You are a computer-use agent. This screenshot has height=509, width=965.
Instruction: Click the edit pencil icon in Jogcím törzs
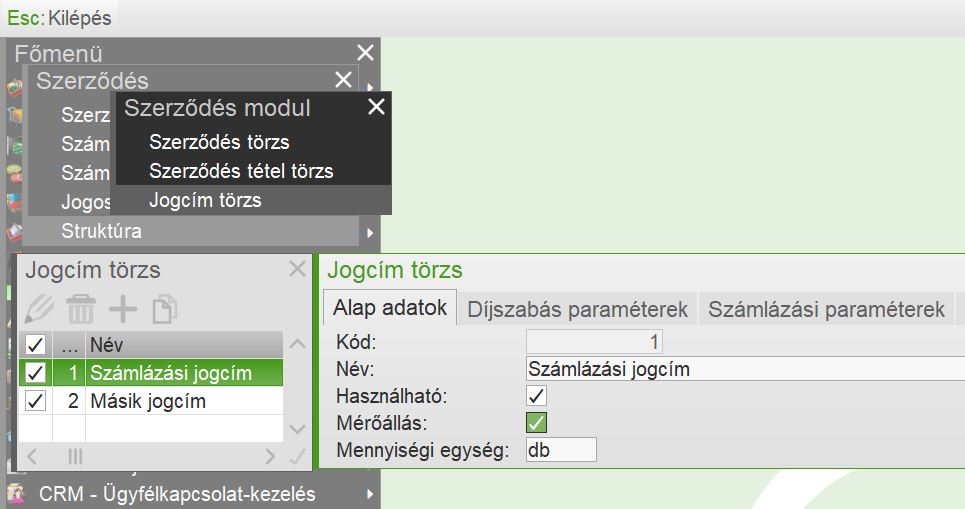pos(39,309)
